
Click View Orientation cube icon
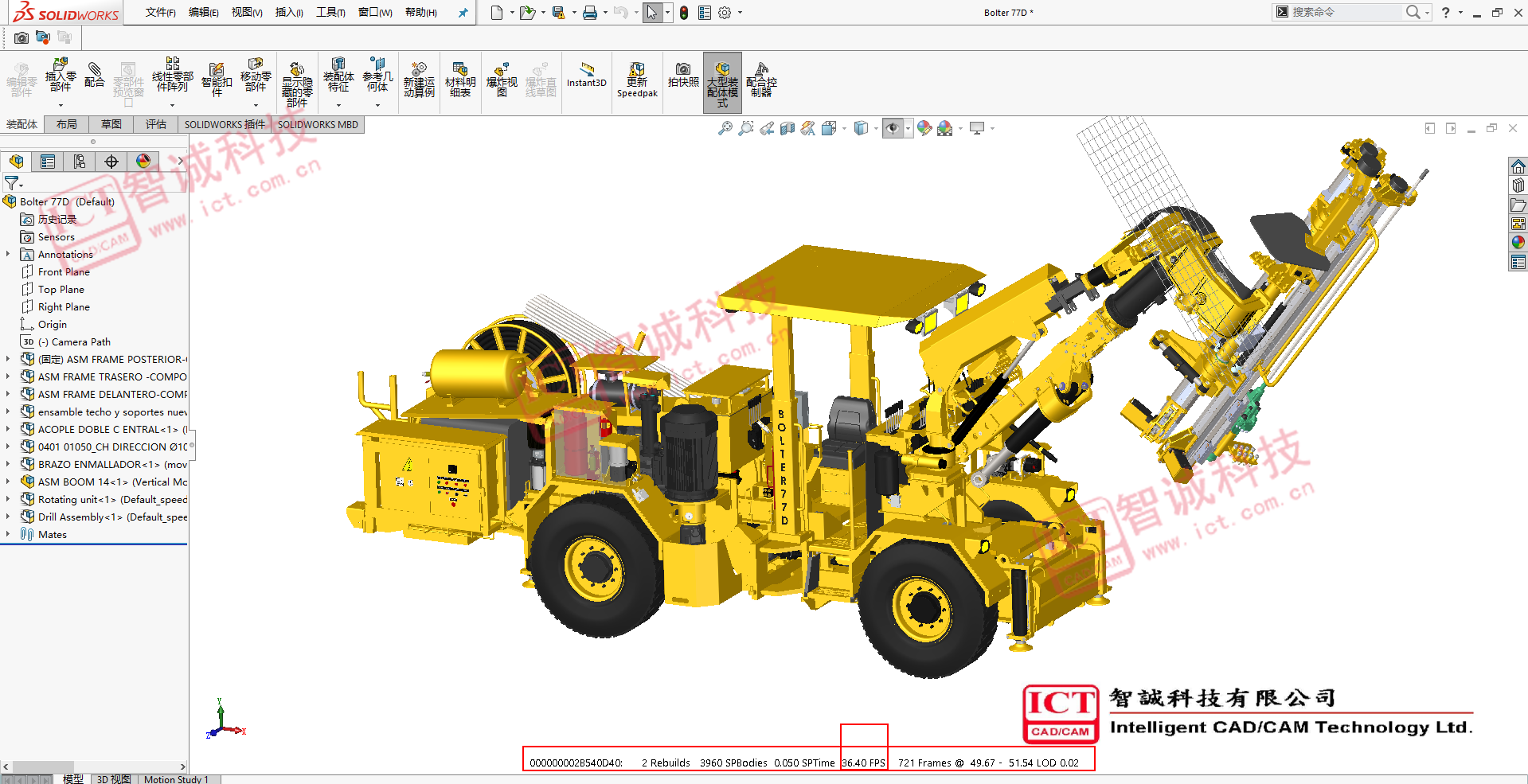829,128
